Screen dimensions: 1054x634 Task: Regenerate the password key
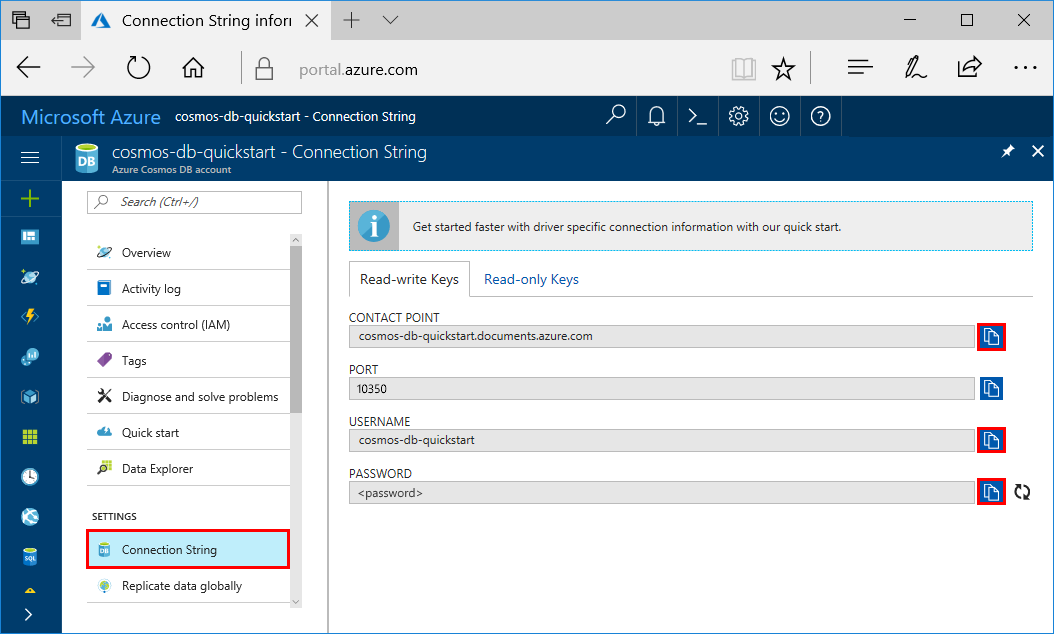1022,492
